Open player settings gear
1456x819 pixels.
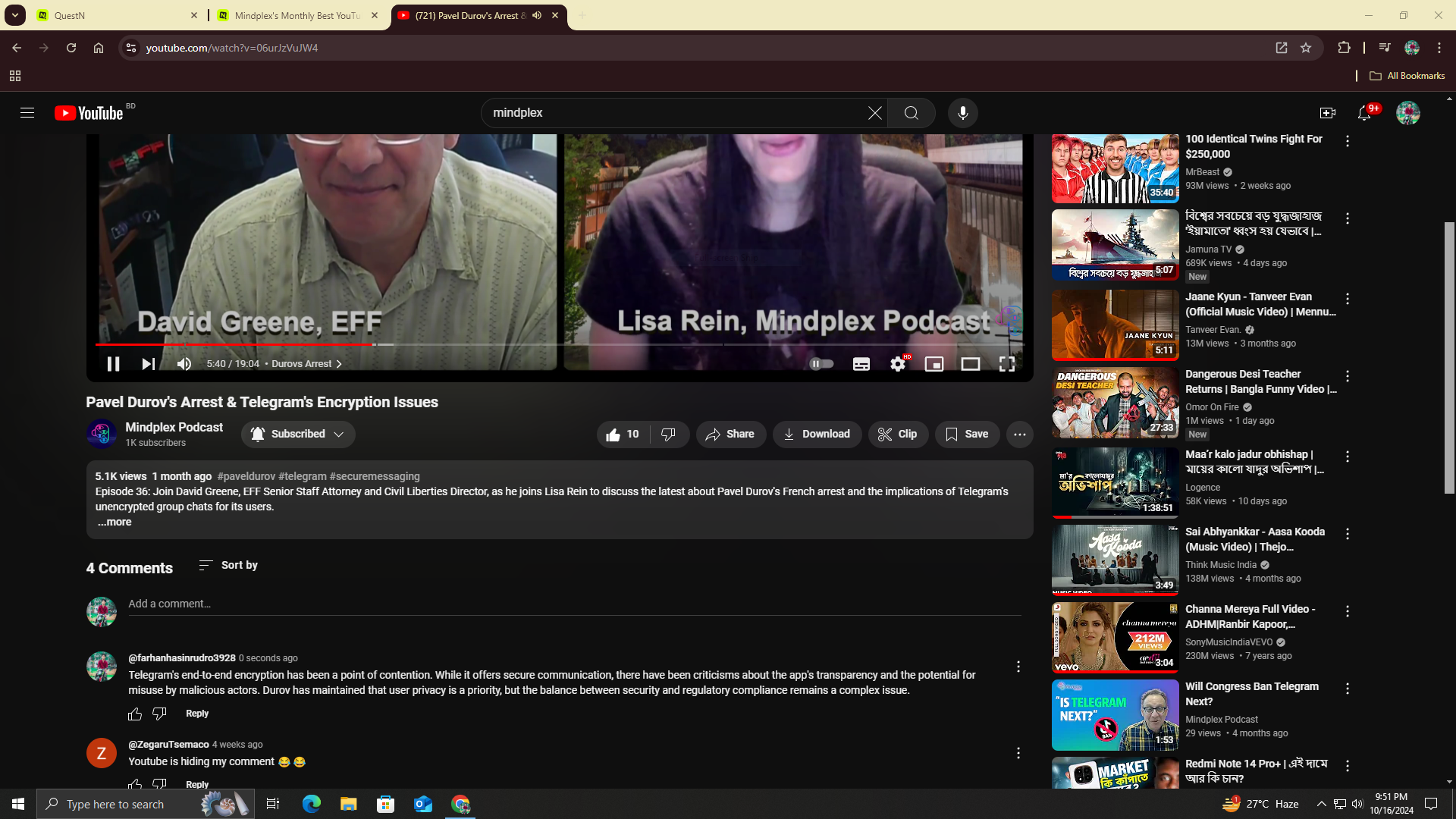pyautogui.click(x=898, y=364)
